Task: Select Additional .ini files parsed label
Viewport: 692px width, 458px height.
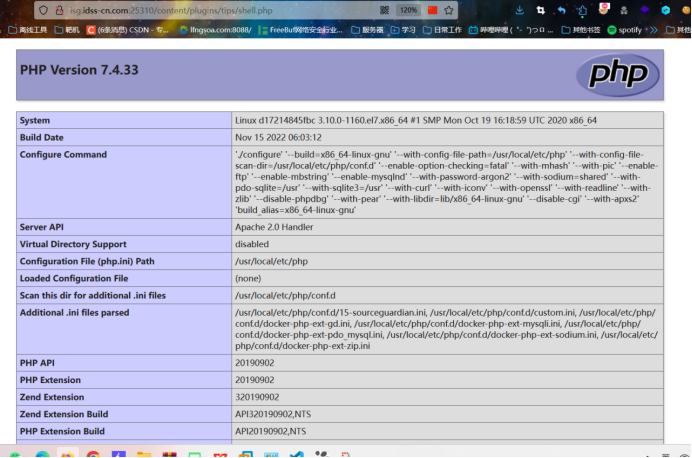Action: (75, 312)
